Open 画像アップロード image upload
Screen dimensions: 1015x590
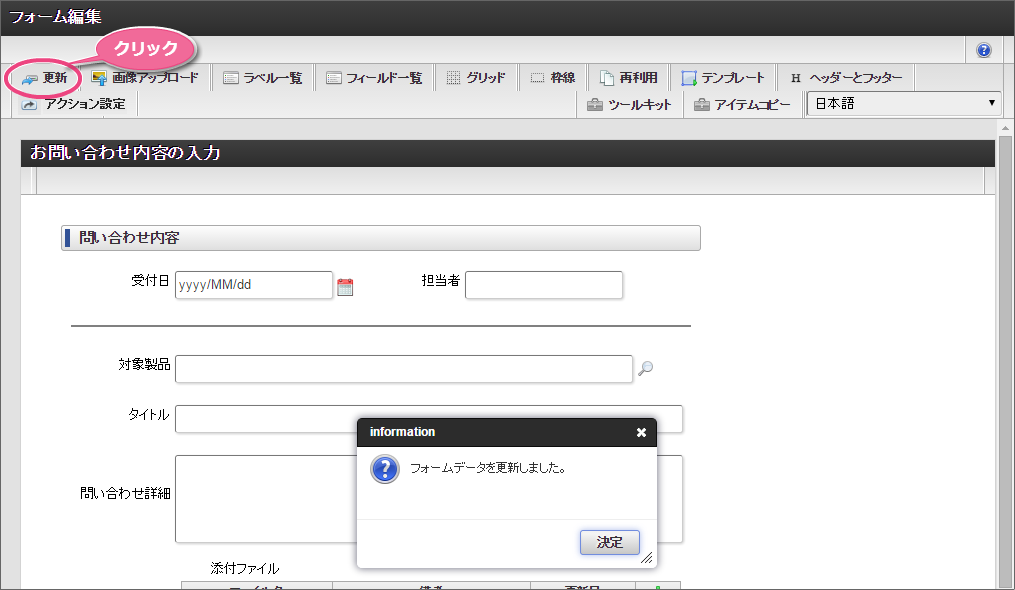(x=145, y=78)
